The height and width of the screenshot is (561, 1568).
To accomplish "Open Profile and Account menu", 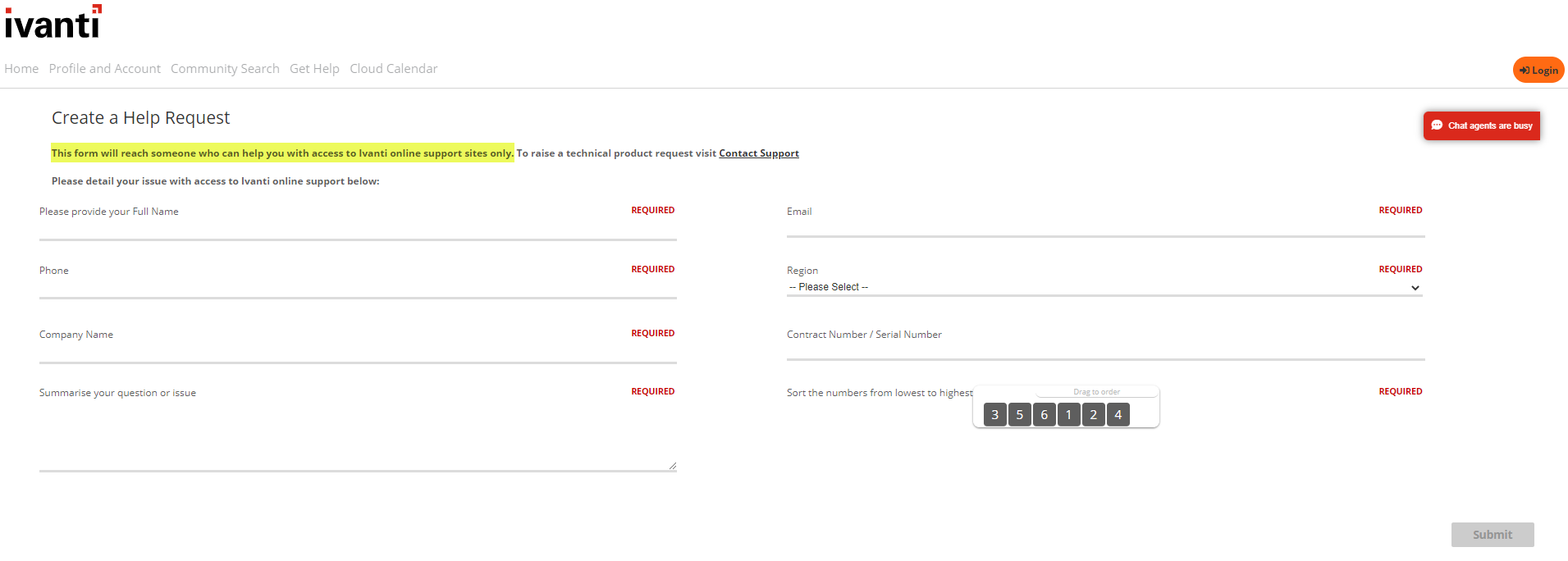I will click(x=104, y=69).
